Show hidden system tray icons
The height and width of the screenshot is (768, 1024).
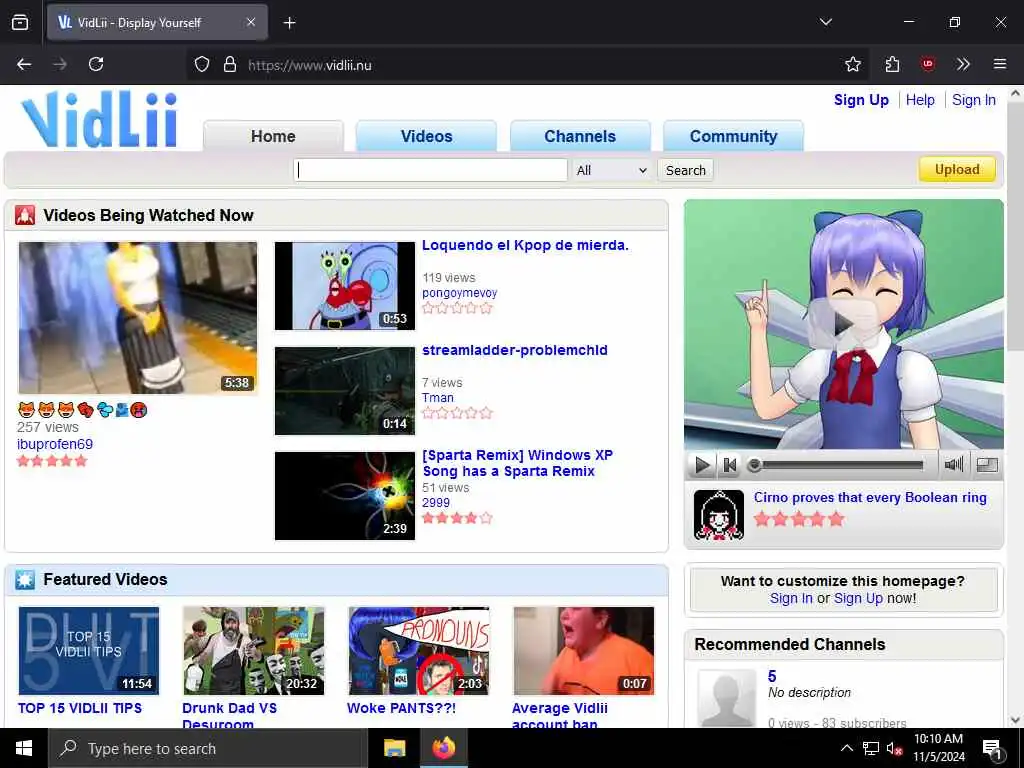point(846,748)
